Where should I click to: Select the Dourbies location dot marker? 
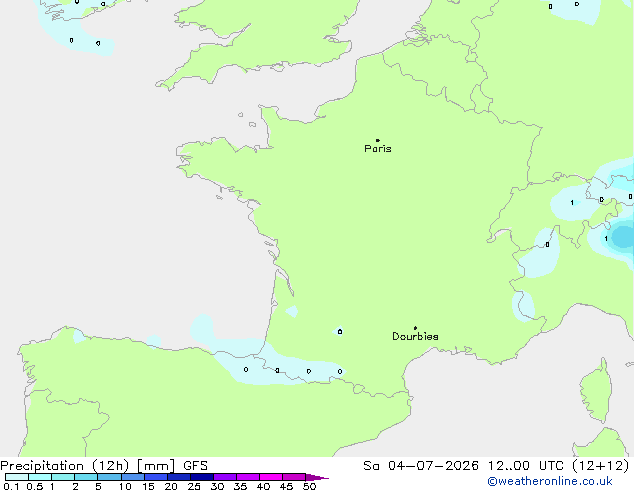click(415, 328)
